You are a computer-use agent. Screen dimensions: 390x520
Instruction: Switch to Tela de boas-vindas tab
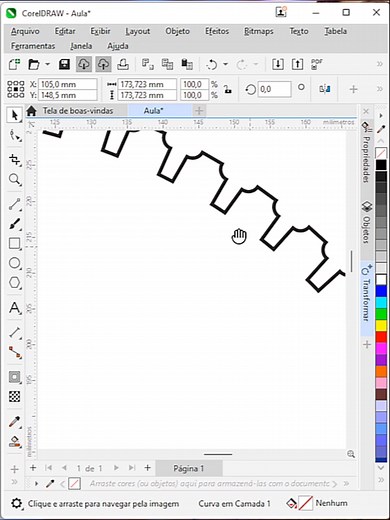(x=78, y=111)
